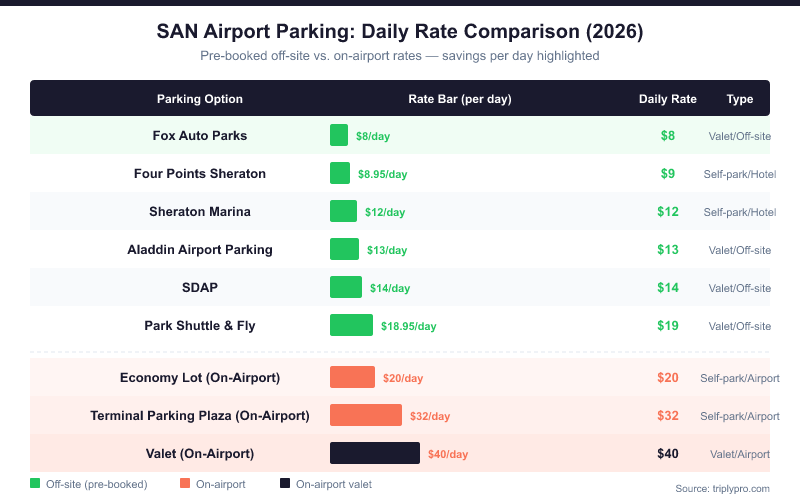This screenshot has height=500, width=800.
Task: Click the Terminal Parking Plaza orange bar
Action: point(366,415)
